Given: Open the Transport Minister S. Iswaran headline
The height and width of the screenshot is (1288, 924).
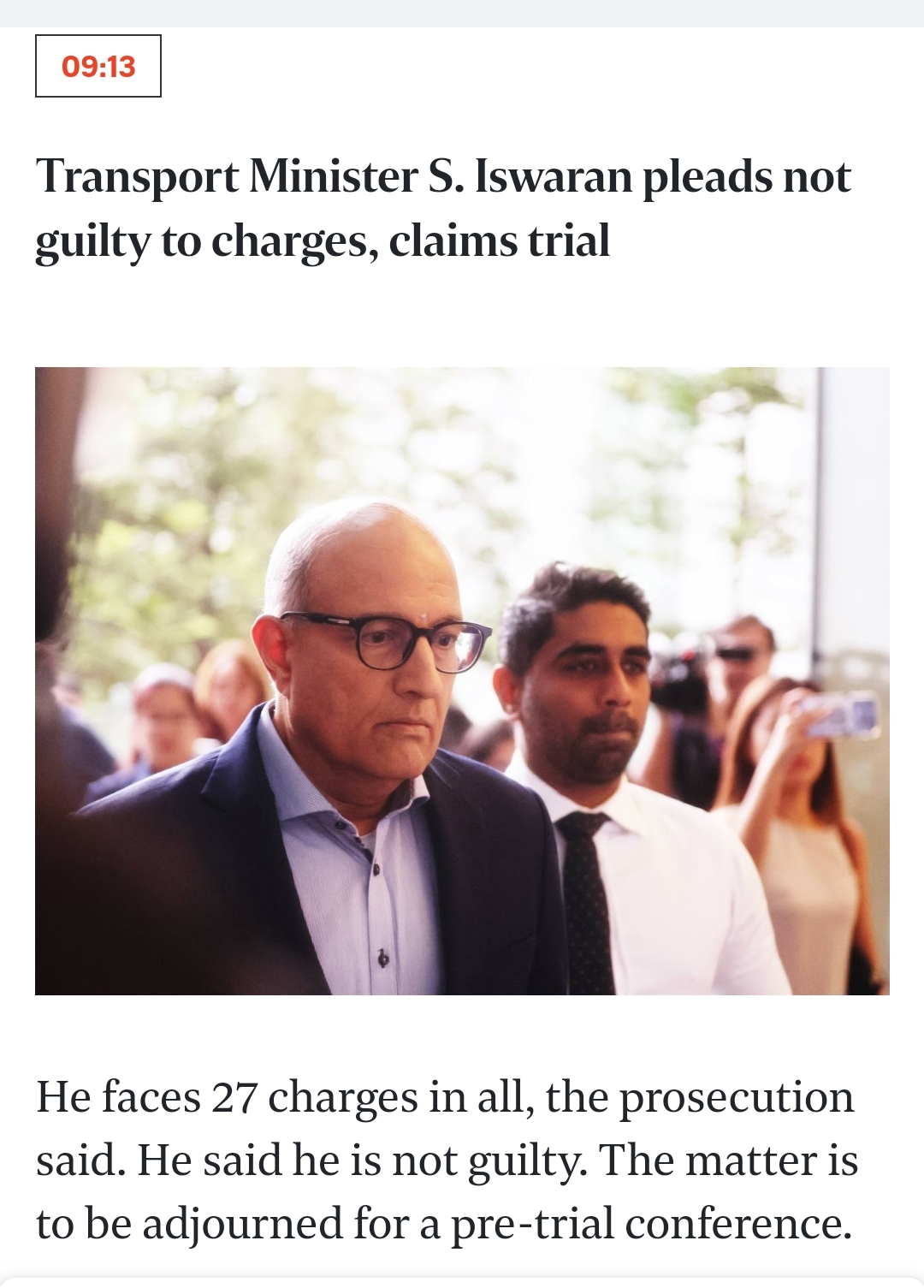Looking at the screenshot, I should click(442, 208).
